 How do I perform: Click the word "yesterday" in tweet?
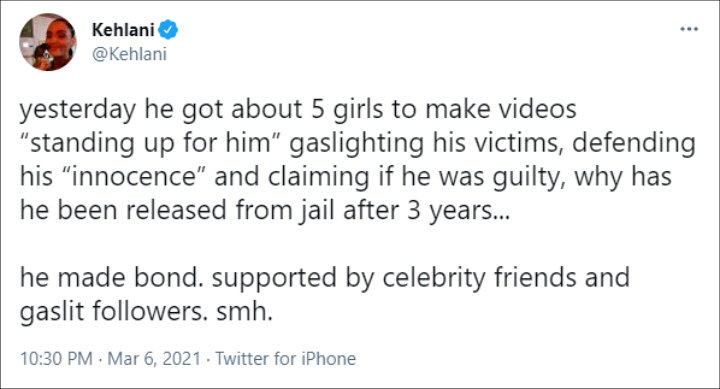78,110
